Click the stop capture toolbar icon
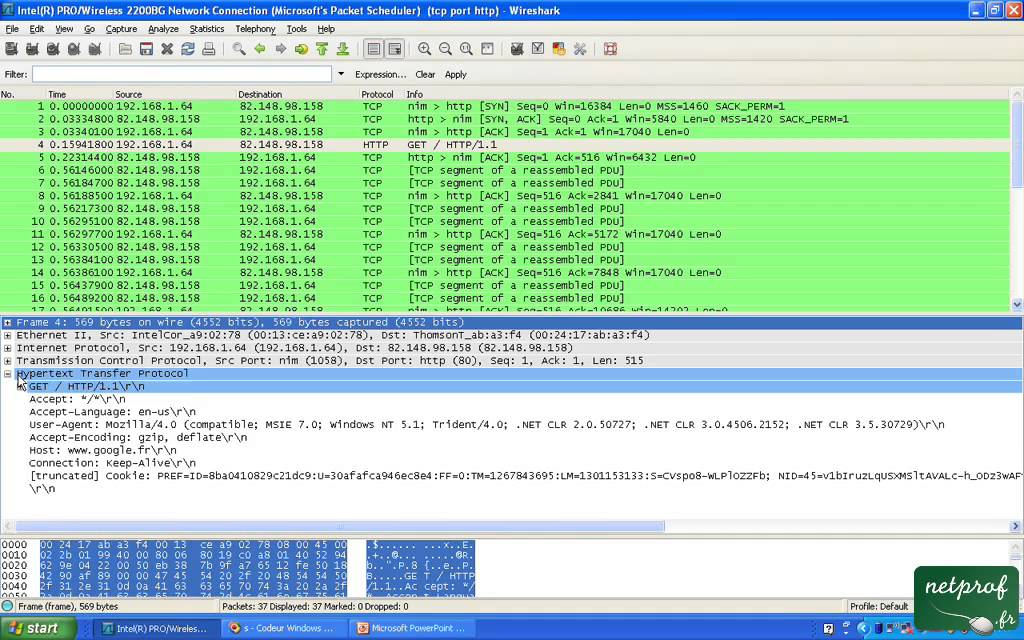Image resolution: width=1024 pixels, height=640 pixels. [74, 49]
